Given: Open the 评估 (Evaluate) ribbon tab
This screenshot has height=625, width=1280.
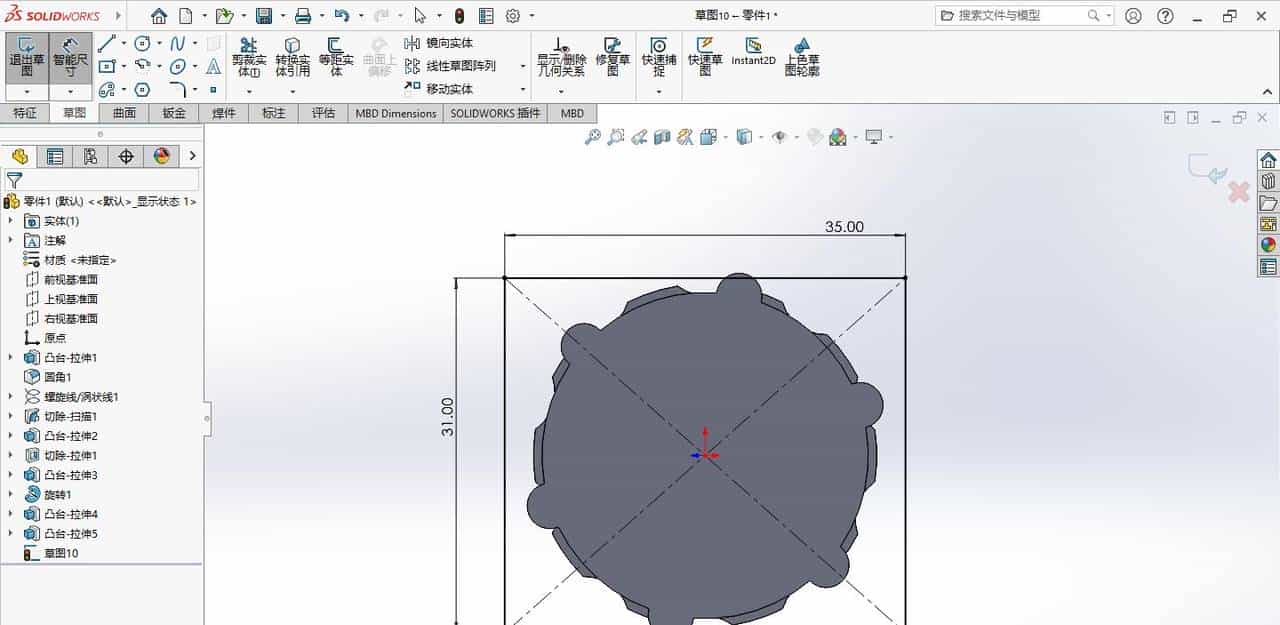Looking at the screenshot, I should pos(322,113).
